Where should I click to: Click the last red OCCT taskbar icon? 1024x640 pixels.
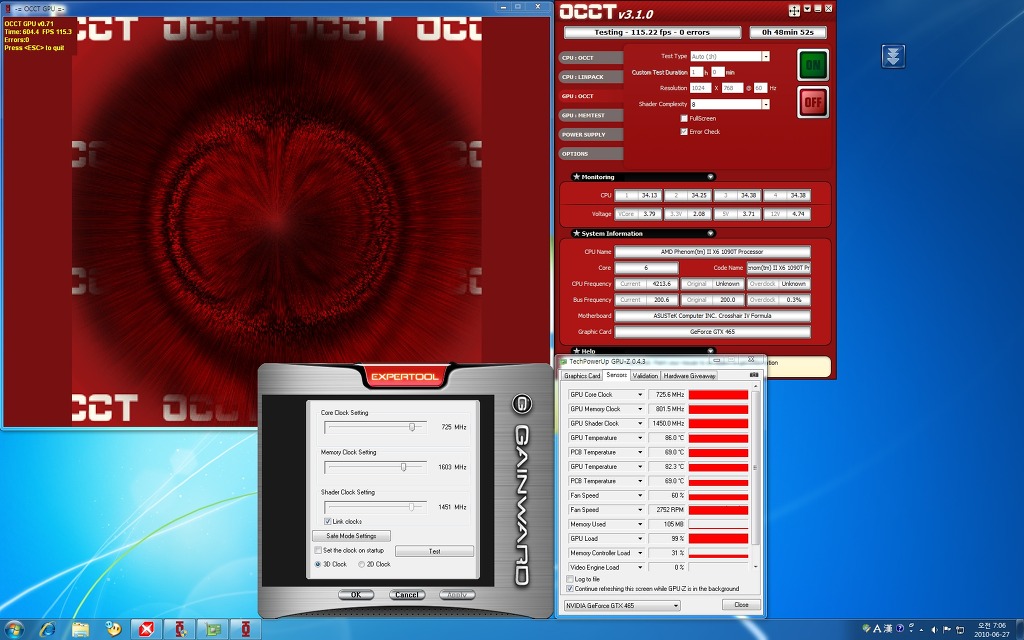[x=246, y=629]
